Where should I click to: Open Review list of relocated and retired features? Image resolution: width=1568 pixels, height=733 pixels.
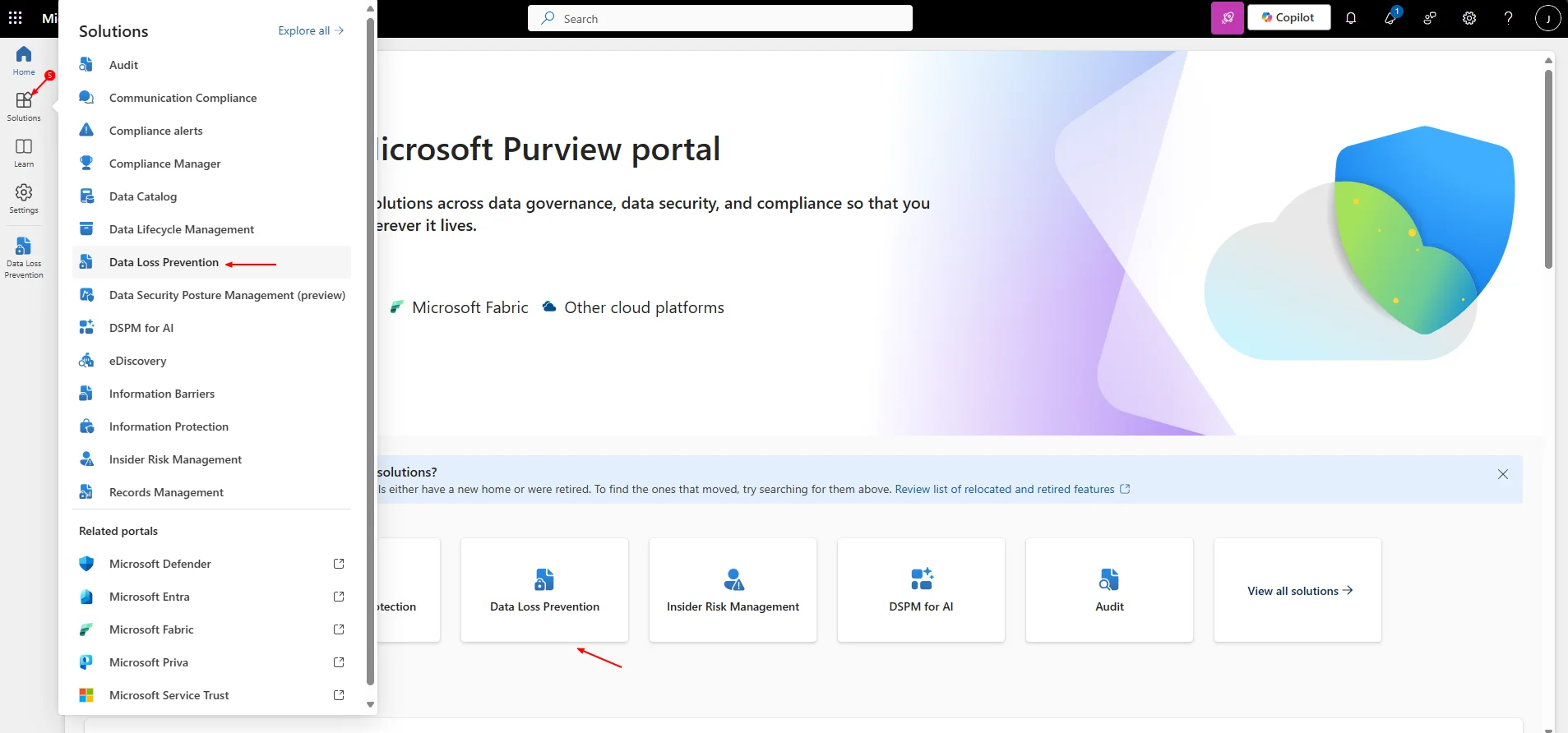tap(1012, 489)
